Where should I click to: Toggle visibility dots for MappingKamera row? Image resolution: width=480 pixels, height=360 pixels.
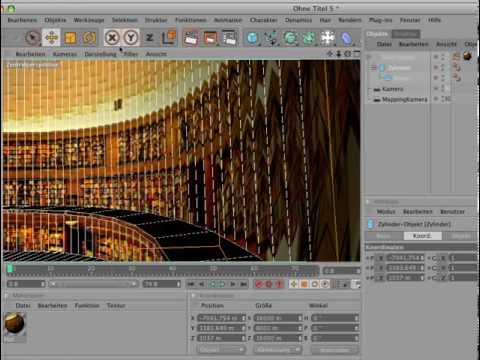[443, 99]
